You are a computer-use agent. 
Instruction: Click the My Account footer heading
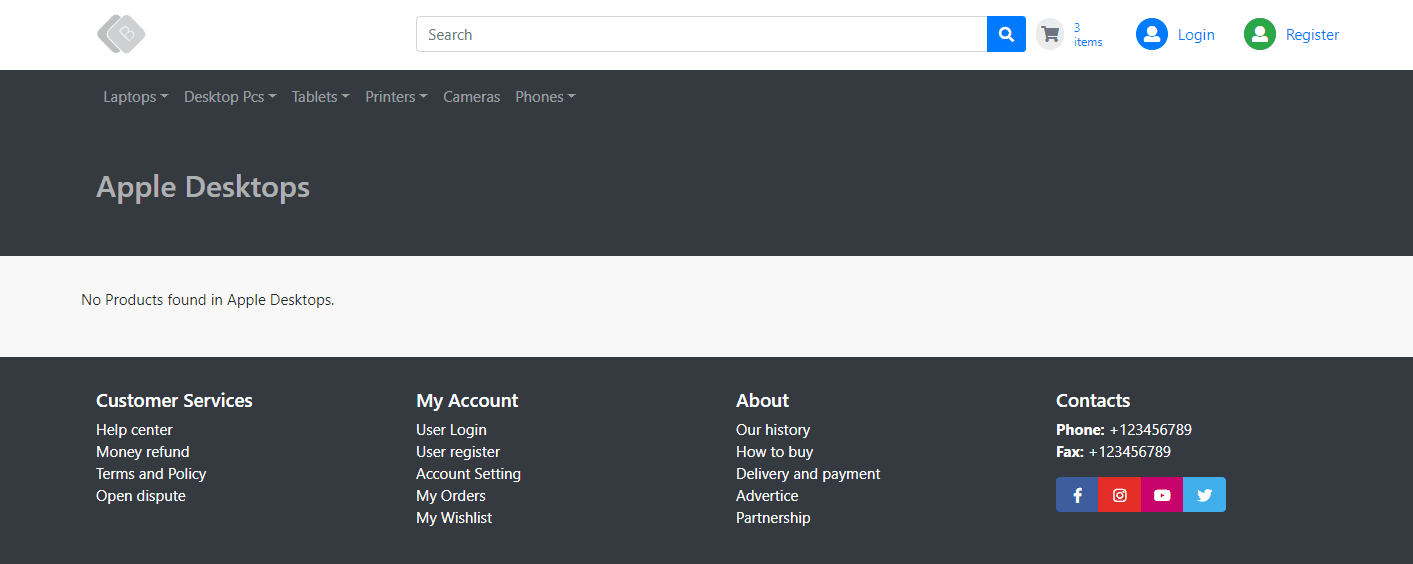(x=467, y=401)
